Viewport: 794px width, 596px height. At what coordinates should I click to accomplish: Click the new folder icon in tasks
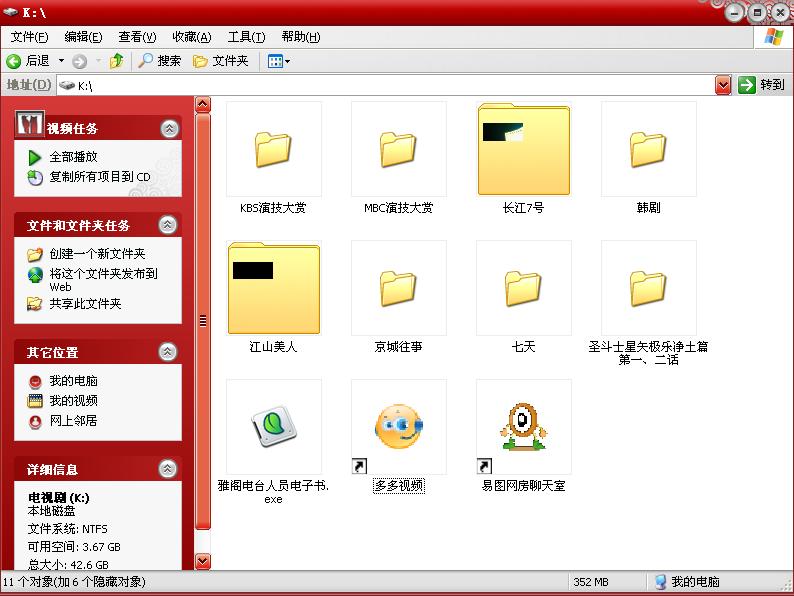35,254
